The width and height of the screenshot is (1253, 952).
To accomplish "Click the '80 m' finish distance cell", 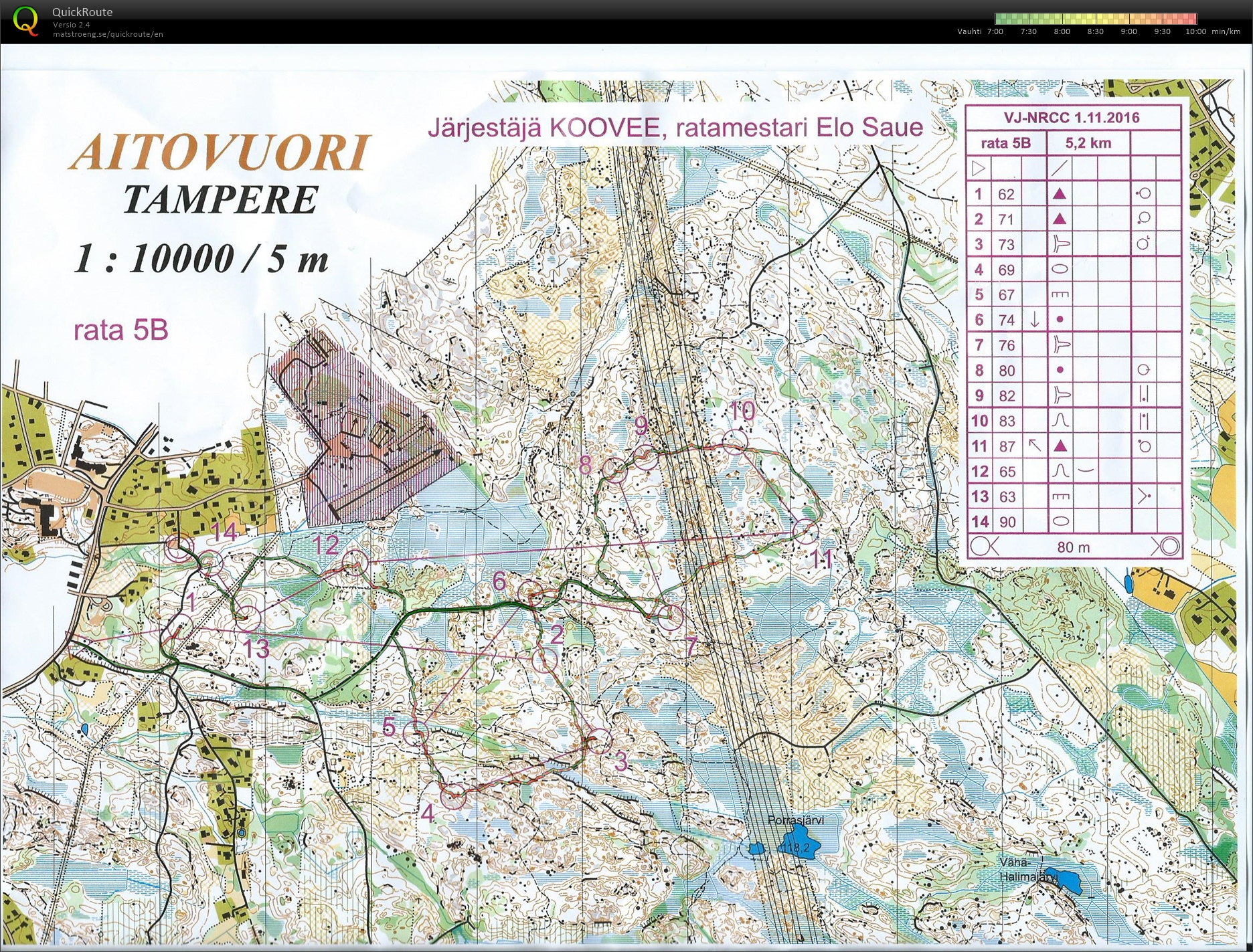I will point(1073,547).
